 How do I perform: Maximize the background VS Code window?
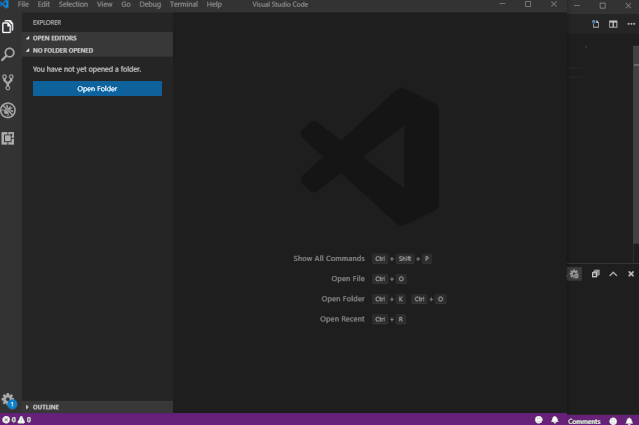(x=602, y=6)
